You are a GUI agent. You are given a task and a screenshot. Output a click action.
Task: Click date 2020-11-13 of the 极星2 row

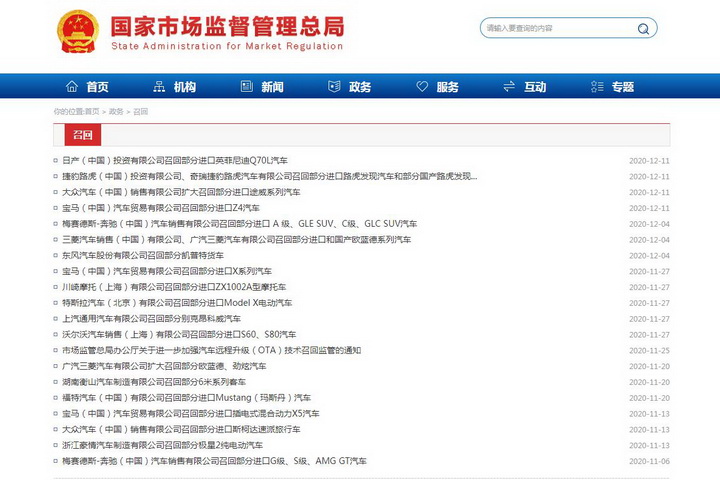(649, 446)
